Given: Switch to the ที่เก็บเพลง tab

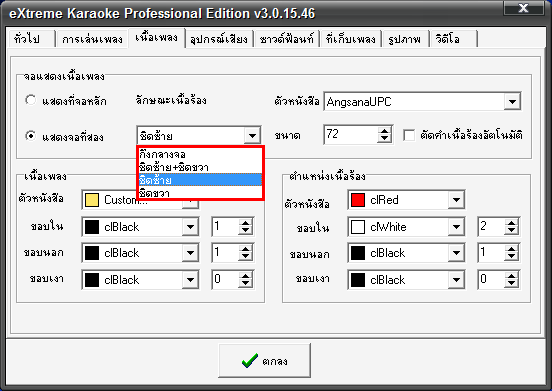Looking at the screenshot, I should pos(351,38).
